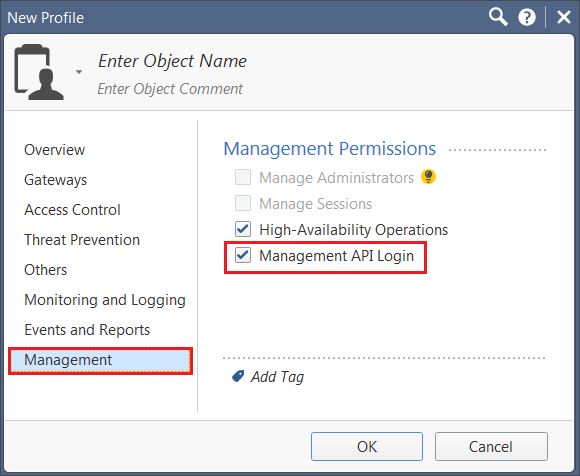Switch to the Gateways section

point(55,180)
